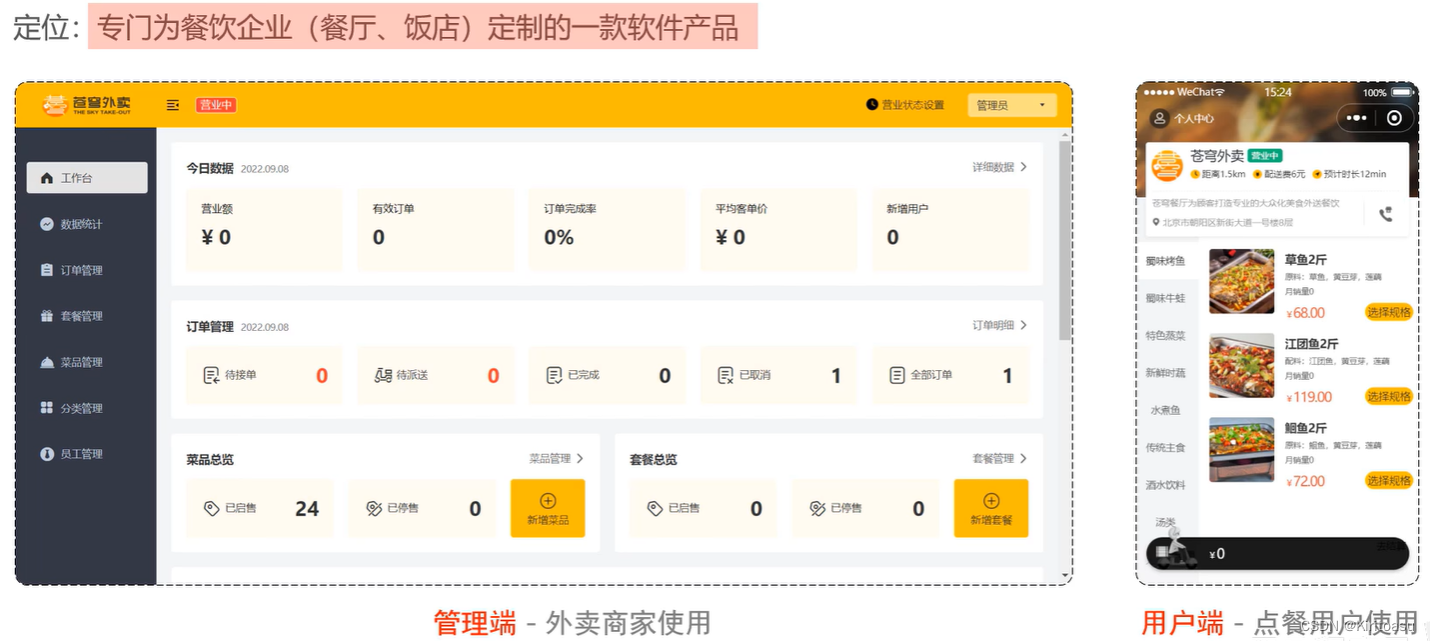This screenshot has width=1430, height=641.
Task: Click the 工作台 home icon
Action: point(47,178)
